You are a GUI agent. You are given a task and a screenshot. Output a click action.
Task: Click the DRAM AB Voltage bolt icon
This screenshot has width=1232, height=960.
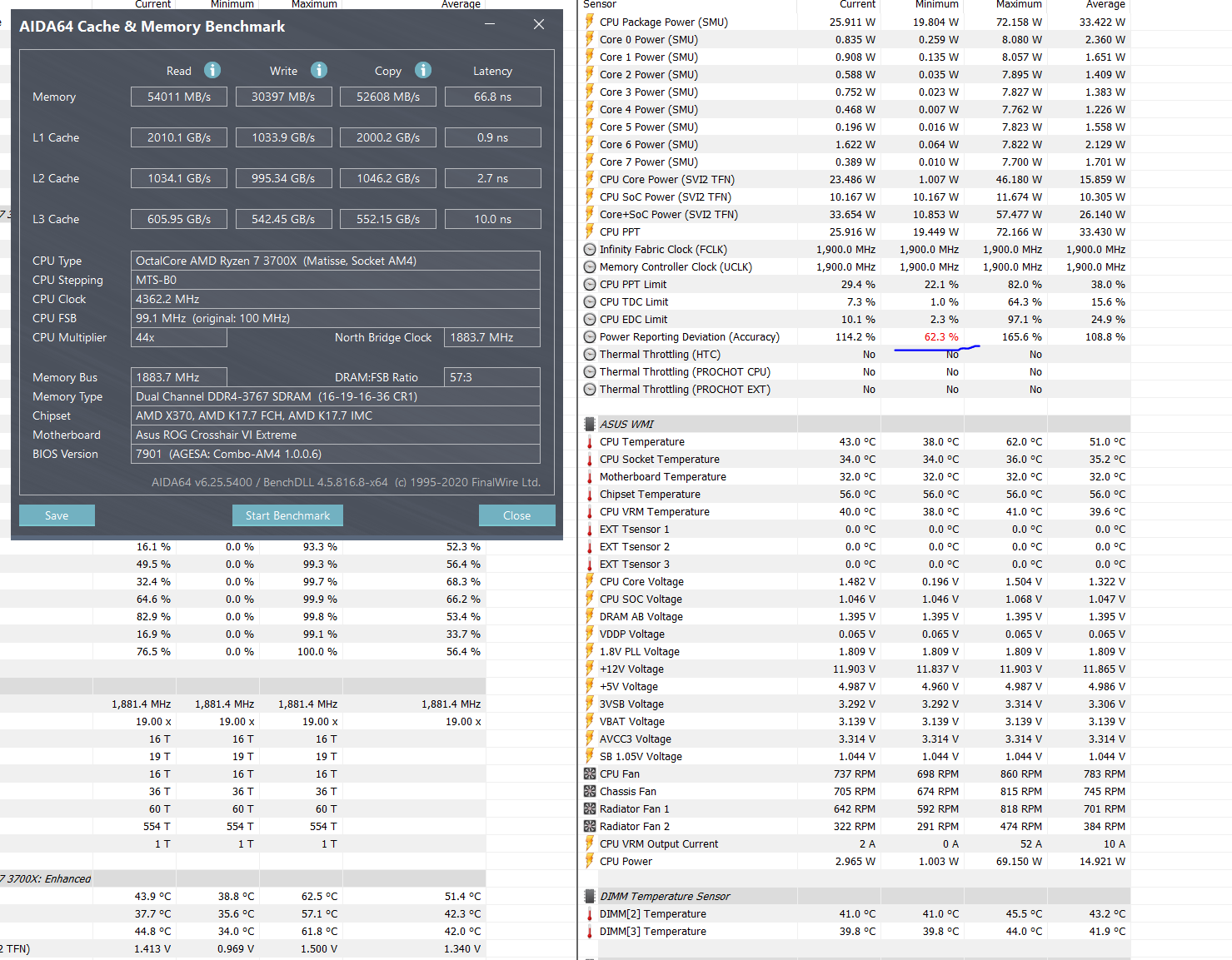tap(590, 616)
